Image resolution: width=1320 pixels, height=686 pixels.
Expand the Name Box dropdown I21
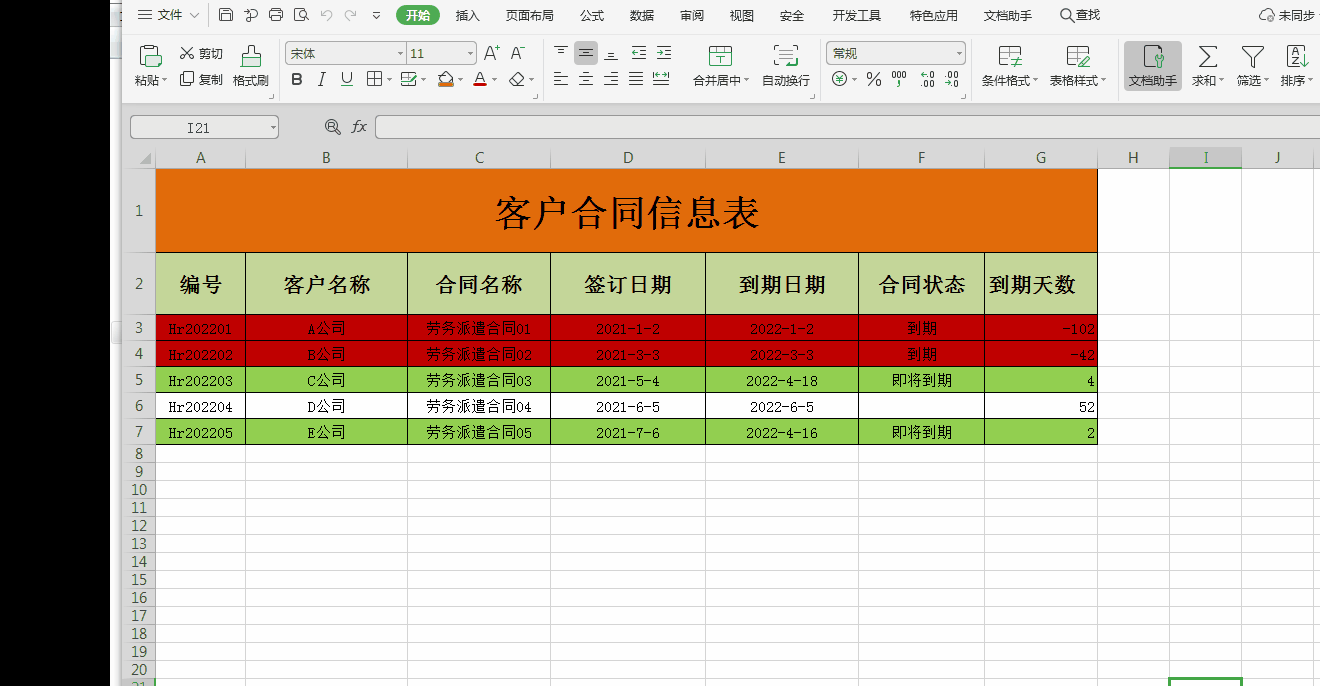(x=273, y=127)
